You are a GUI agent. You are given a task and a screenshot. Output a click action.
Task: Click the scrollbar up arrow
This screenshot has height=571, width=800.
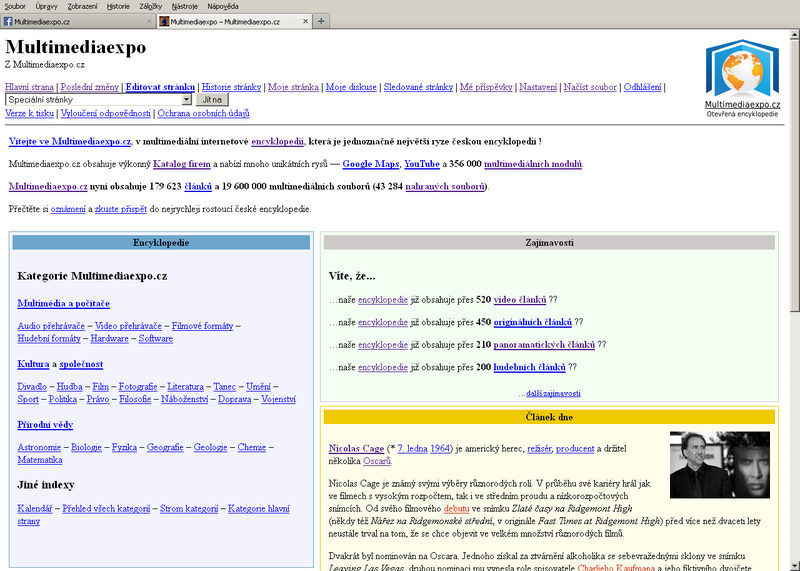pos(795,35)
